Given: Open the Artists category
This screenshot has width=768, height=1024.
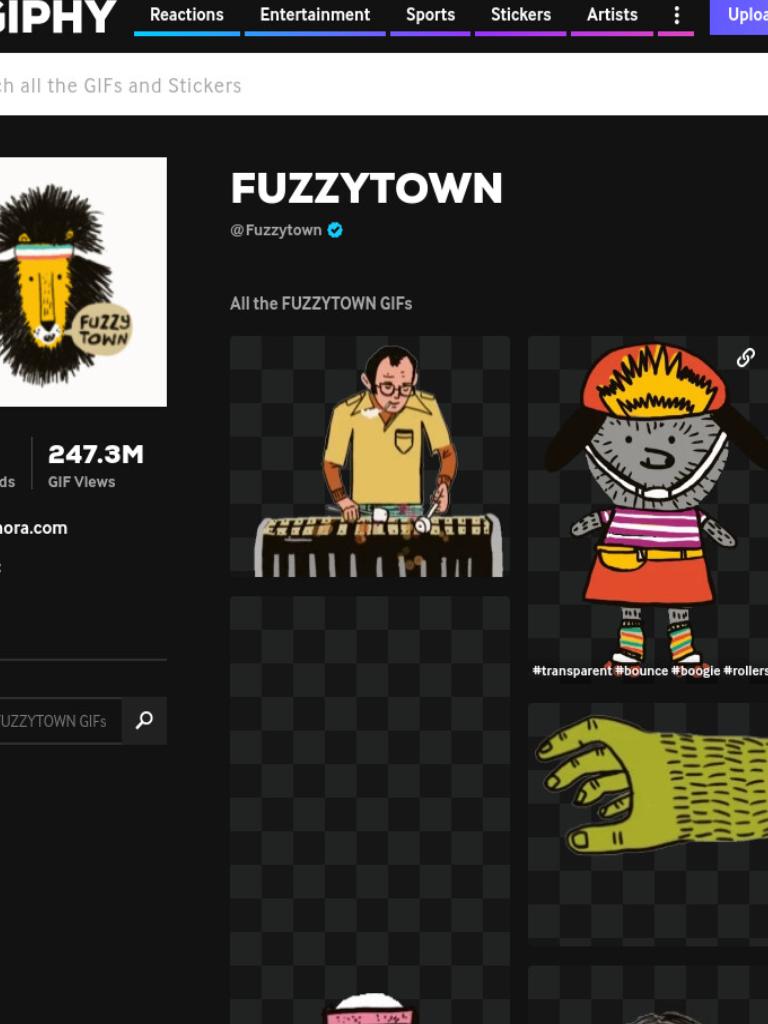Looking at the screenshot, I should point(612,15).
